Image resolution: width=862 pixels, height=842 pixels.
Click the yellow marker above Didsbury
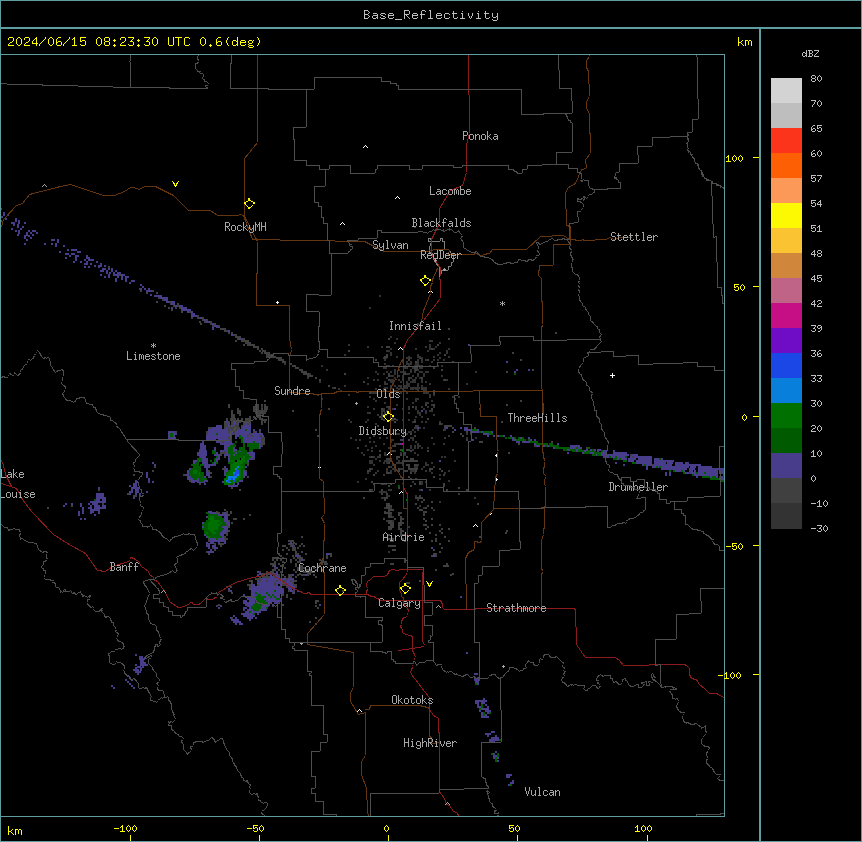388,416
